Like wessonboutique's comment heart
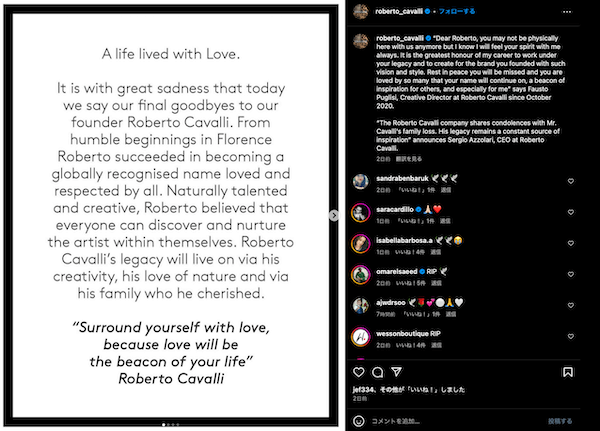600x431 pixels. point(571,336)
